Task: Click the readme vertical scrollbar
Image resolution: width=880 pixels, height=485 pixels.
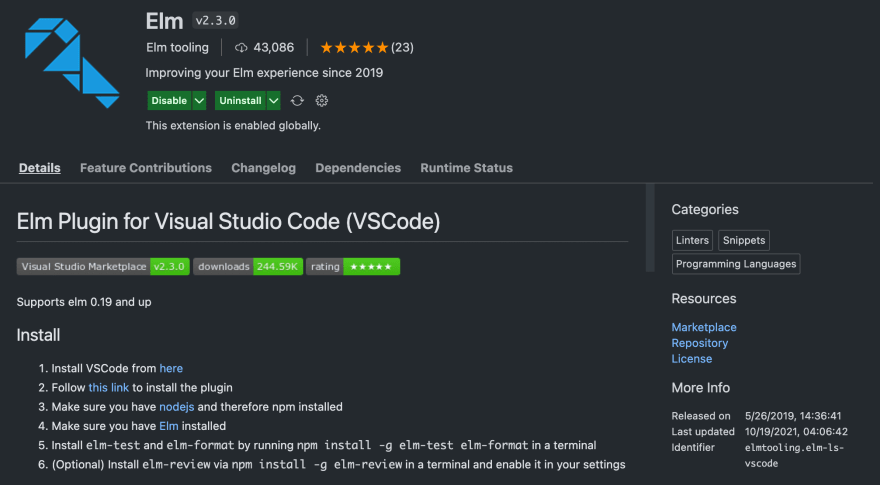Action: [x=650, y=227]
